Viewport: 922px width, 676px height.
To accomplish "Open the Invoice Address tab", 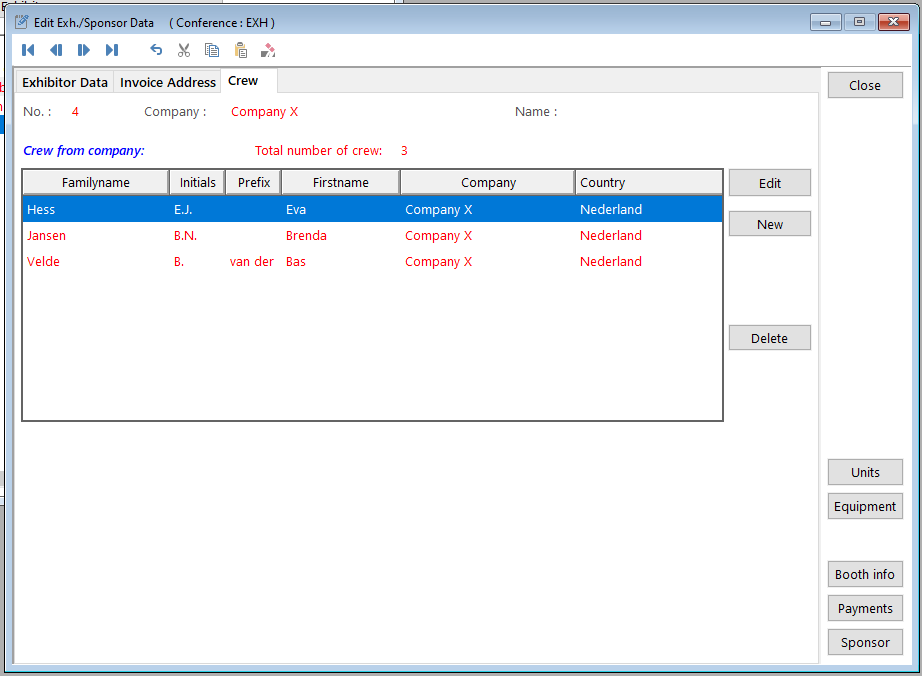I will 168,82.
